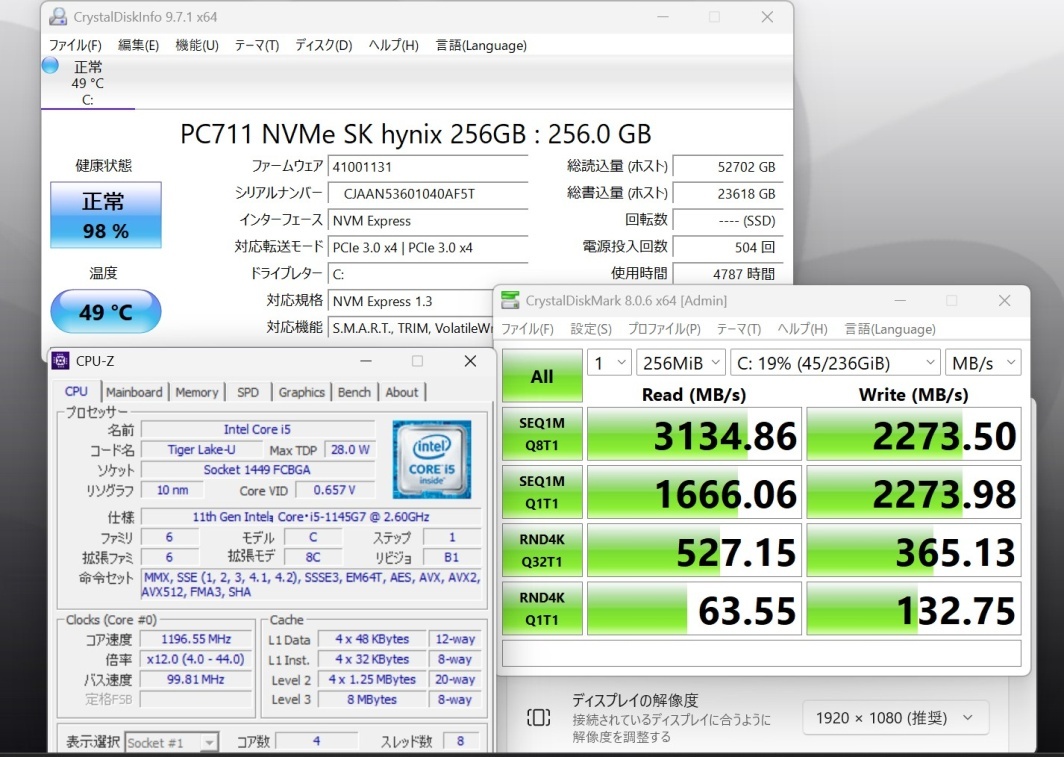Click the CrystalDiskMark title bar icon
The height and width of the screenshot is (757, 1064).
(x=510, y=300)
